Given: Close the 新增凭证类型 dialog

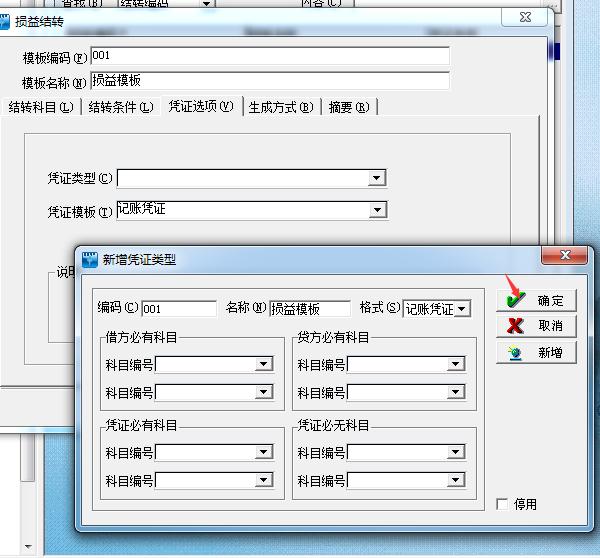Looking at the screenshot, I should (564, 255).
